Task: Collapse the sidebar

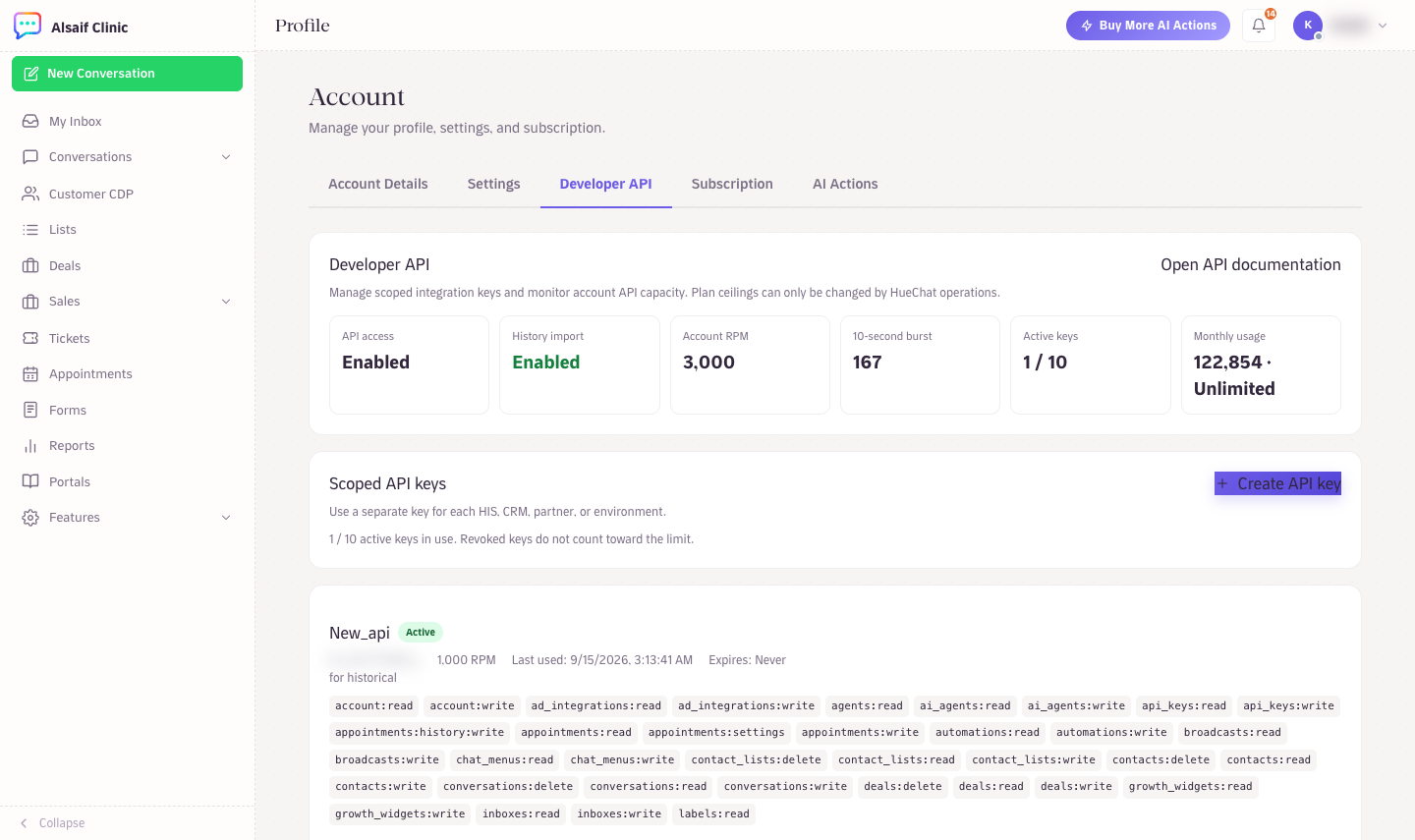Action: [x=53, y=823]
